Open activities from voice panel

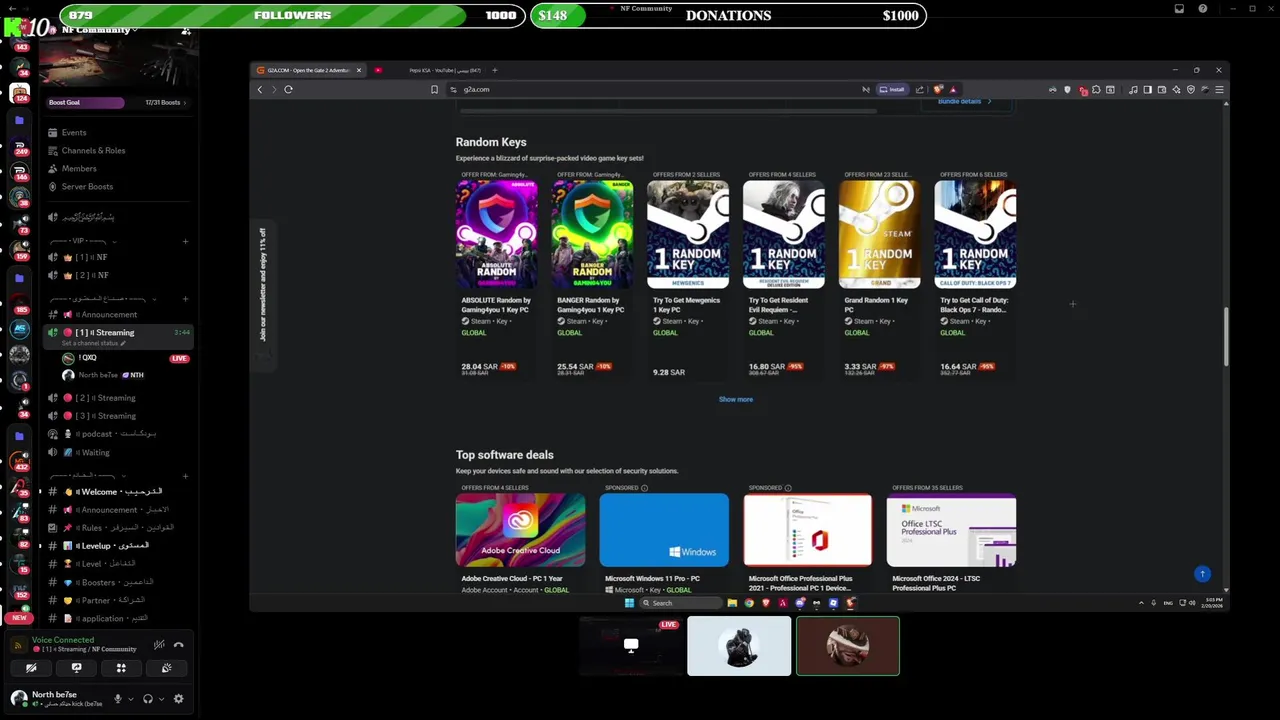coord(121,668)
